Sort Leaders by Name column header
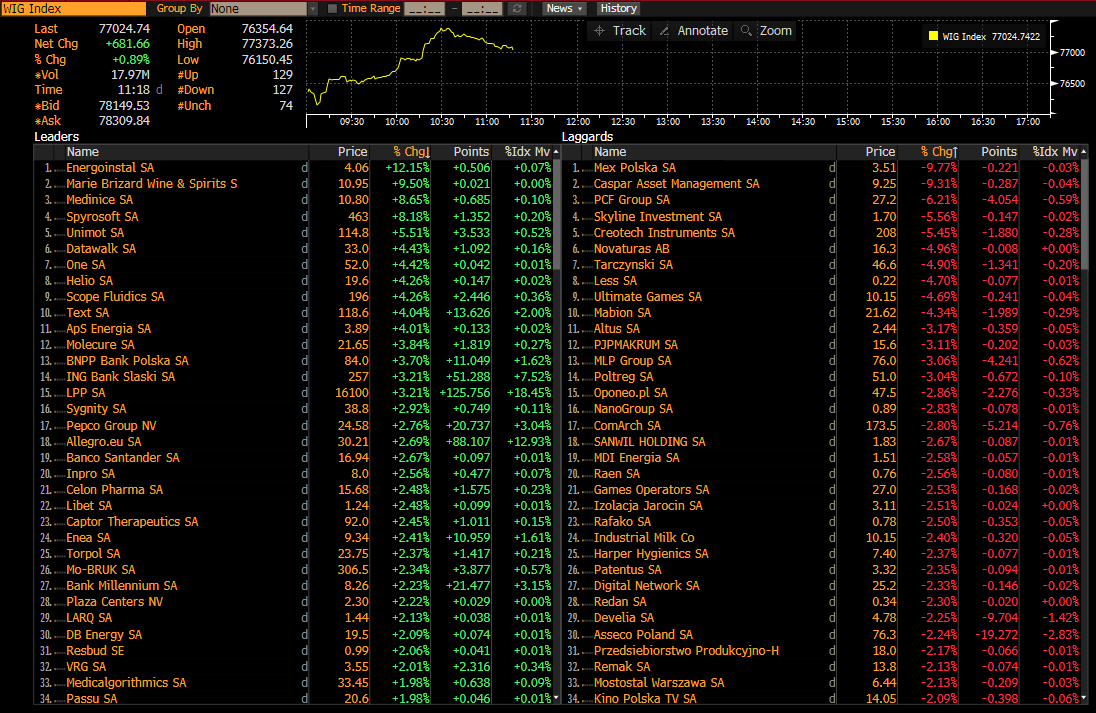This screenshot has height=713, width=1096. pyautogui.click(x=83, y=152)
